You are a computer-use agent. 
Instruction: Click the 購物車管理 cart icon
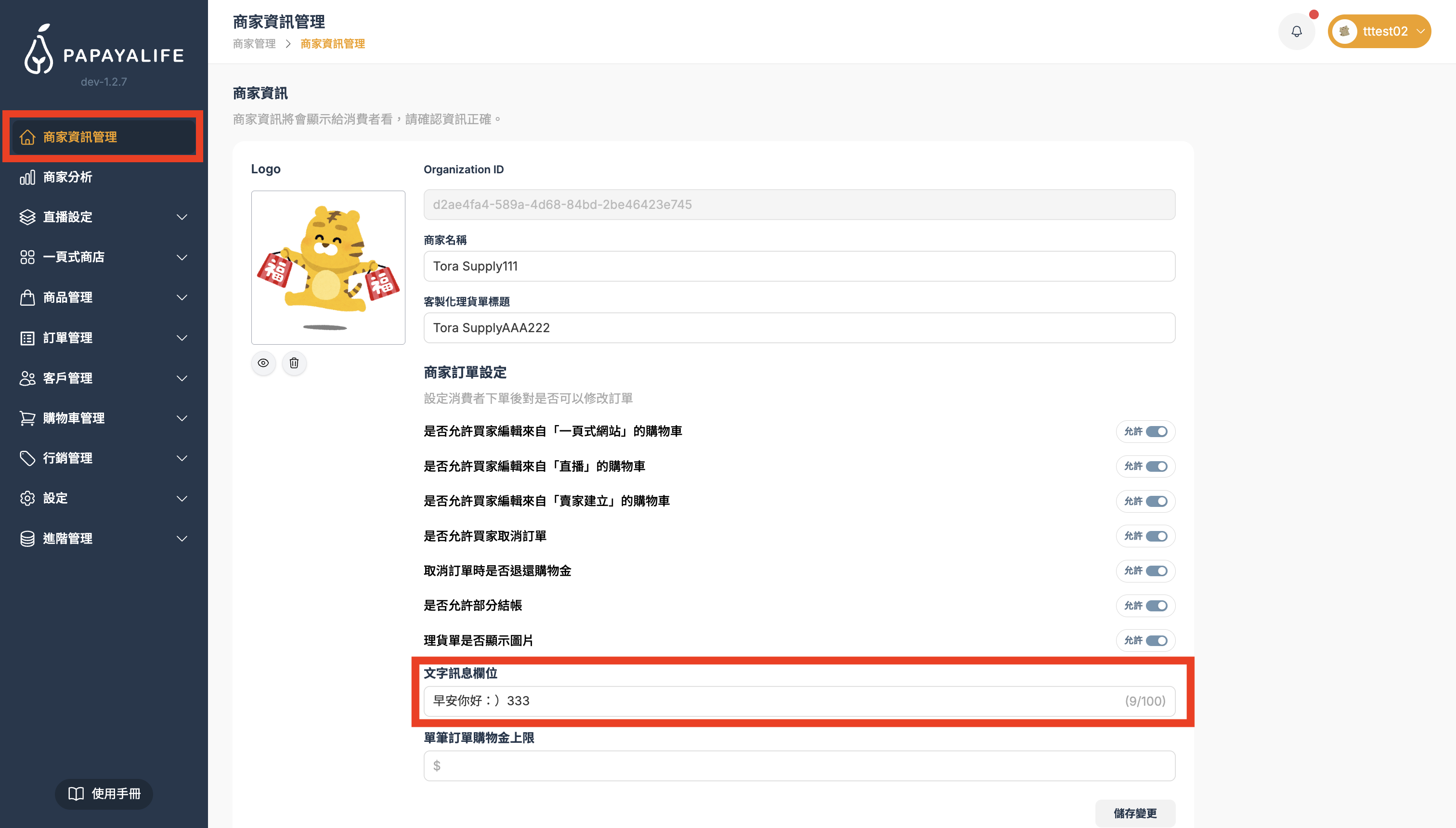pyautogui.click(x=27, y=418)
